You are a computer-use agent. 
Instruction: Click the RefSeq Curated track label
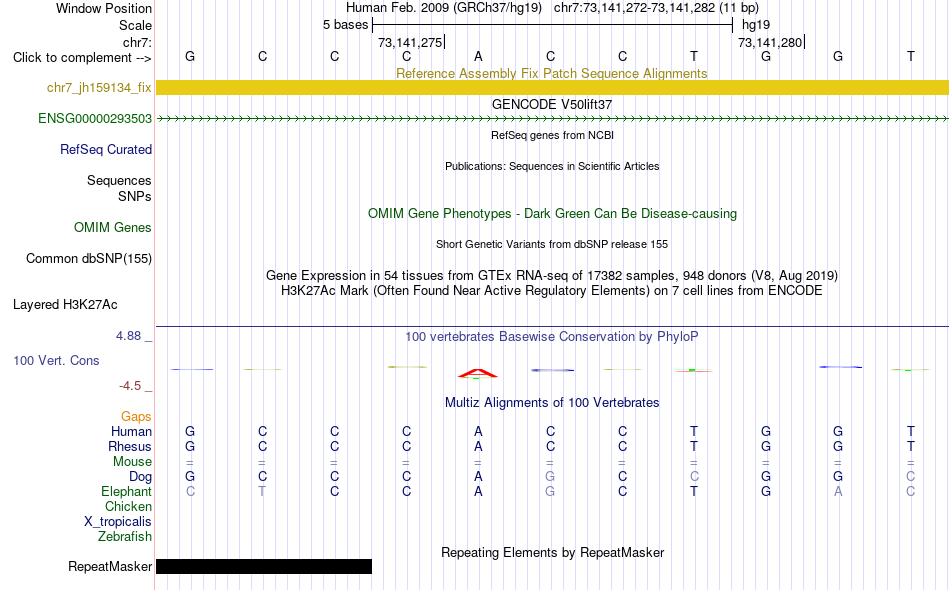point(106,149)
